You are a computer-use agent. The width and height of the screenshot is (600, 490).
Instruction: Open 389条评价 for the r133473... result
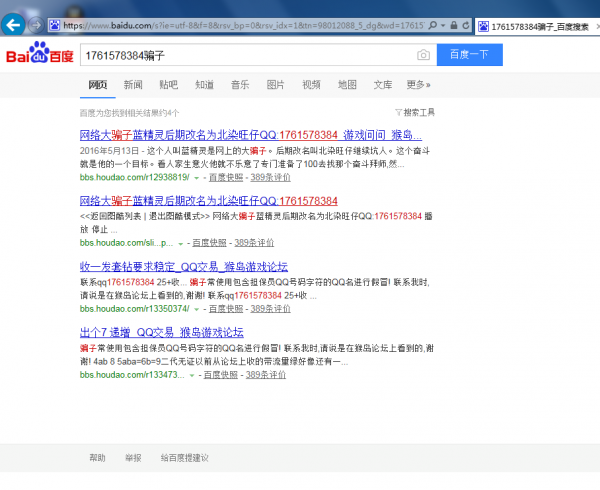click(x=266, y=375)
